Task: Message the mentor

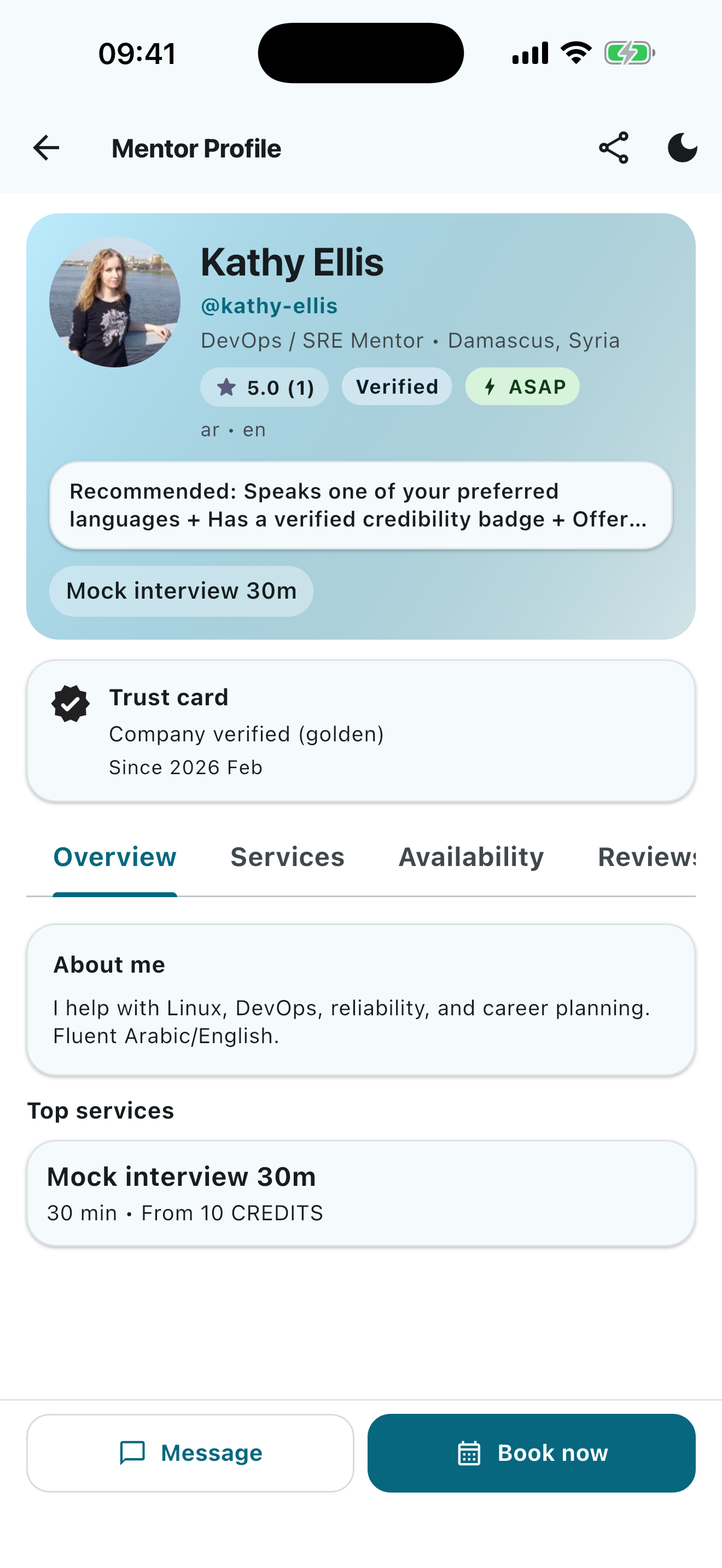Action: [x=190, y=1453]
